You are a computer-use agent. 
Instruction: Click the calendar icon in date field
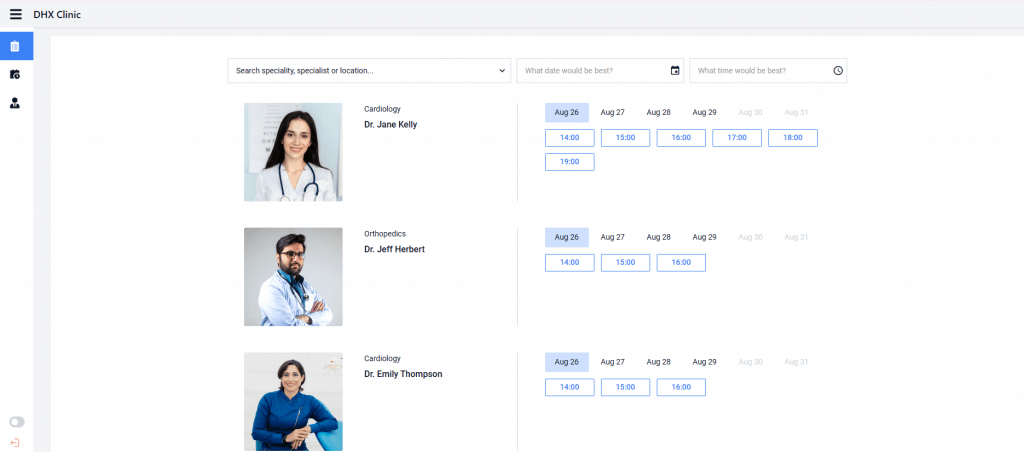click(675, 71)
